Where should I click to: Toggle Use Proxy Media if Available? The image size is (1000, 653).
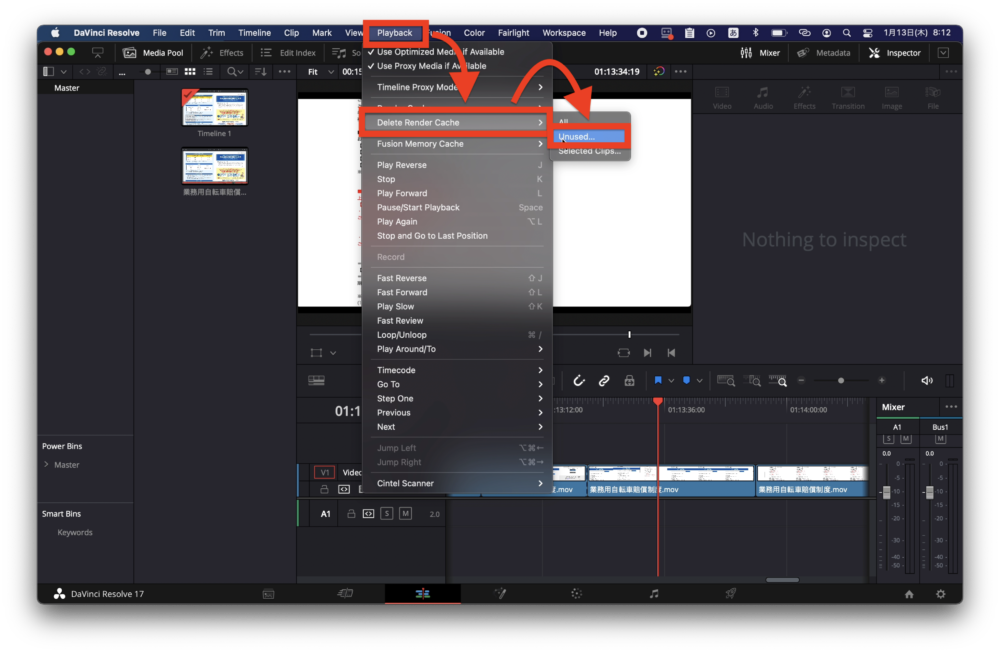(456, 66)
